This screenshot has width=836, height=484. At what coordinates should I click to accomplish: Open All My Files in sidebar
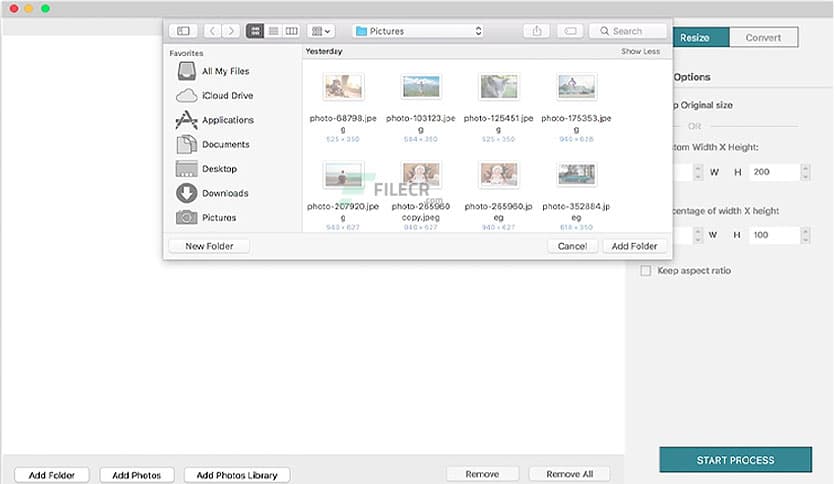[x=213, y=71]
